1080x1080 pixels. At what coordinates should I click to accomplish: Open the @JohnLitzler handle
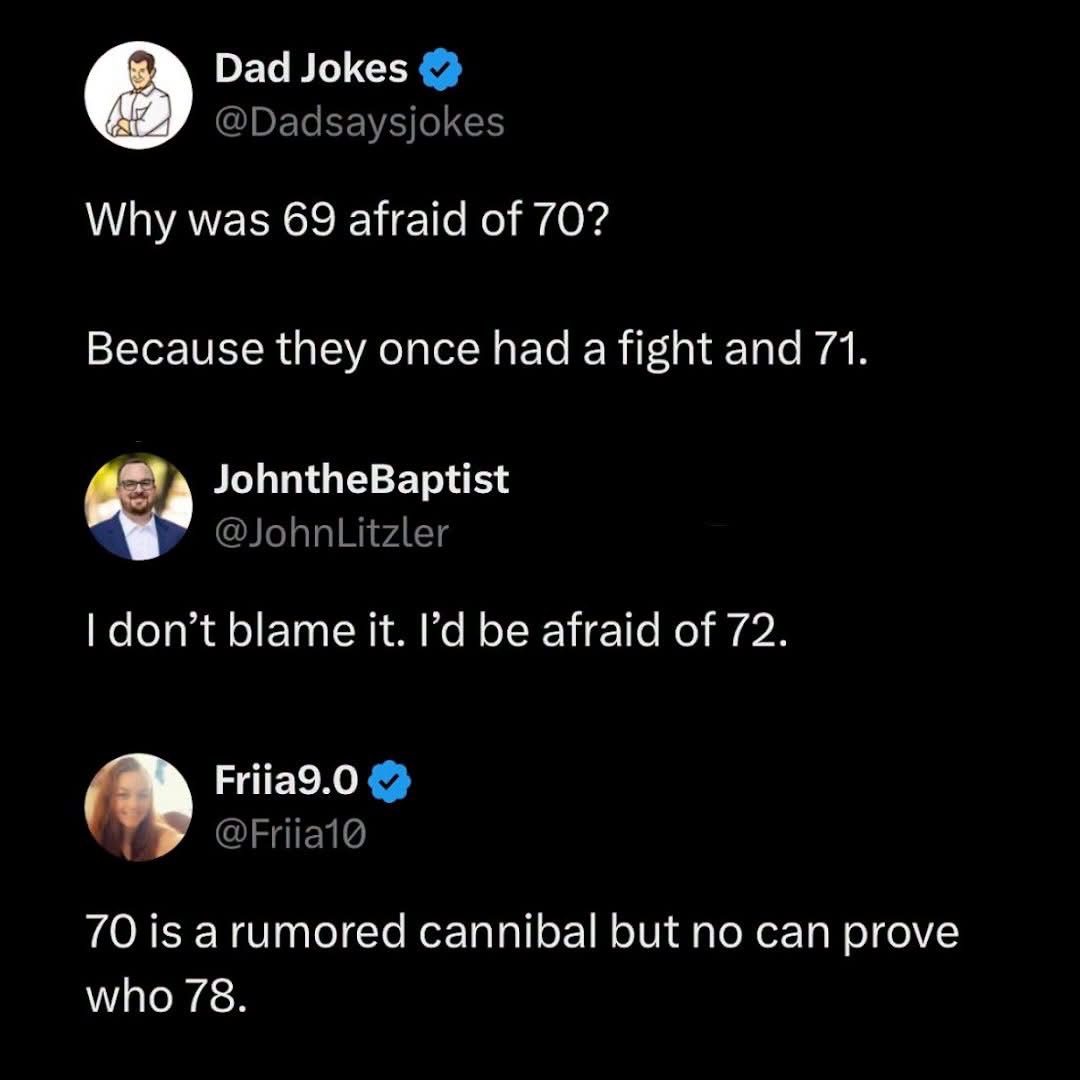point(331,532)
